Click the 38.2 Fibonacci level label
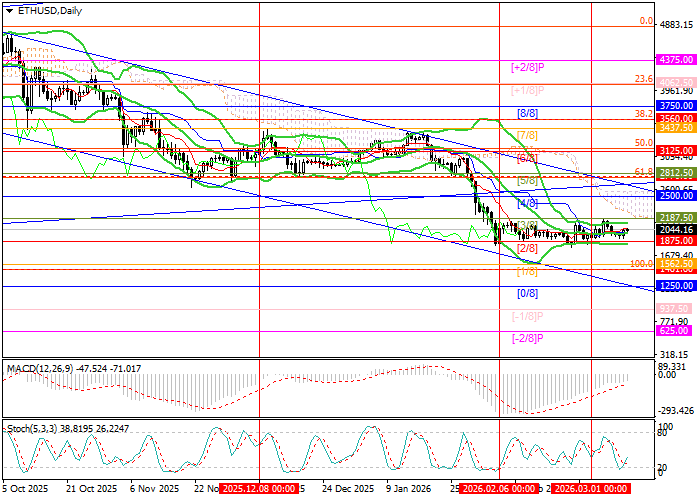 pyautogui.click(x=644, y=114)
